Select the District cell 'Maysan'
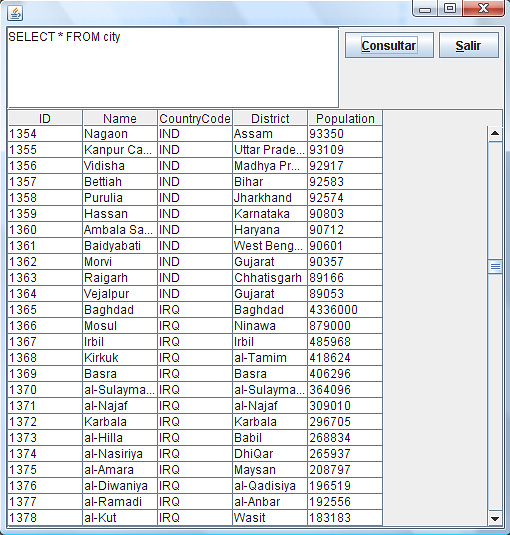This screenshot has height=535, width=510. coord(270,470)
